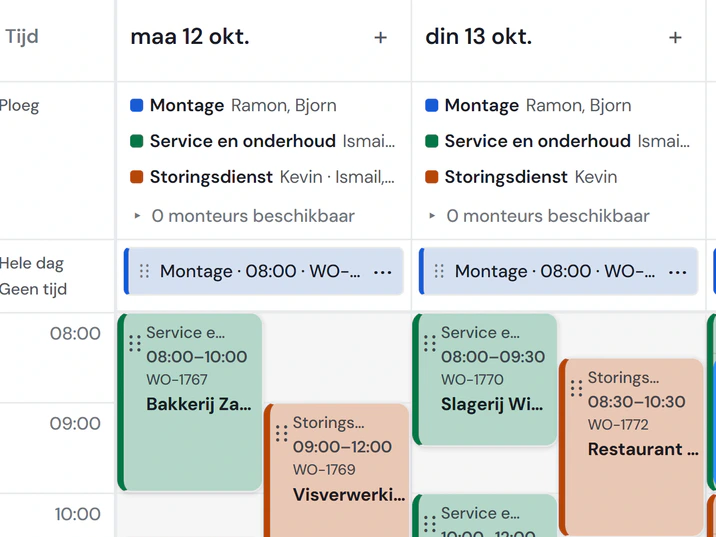Click Monday's Montage Ramon, Bjorn row
The image size is (716, 537).
[x=233, y=105]
